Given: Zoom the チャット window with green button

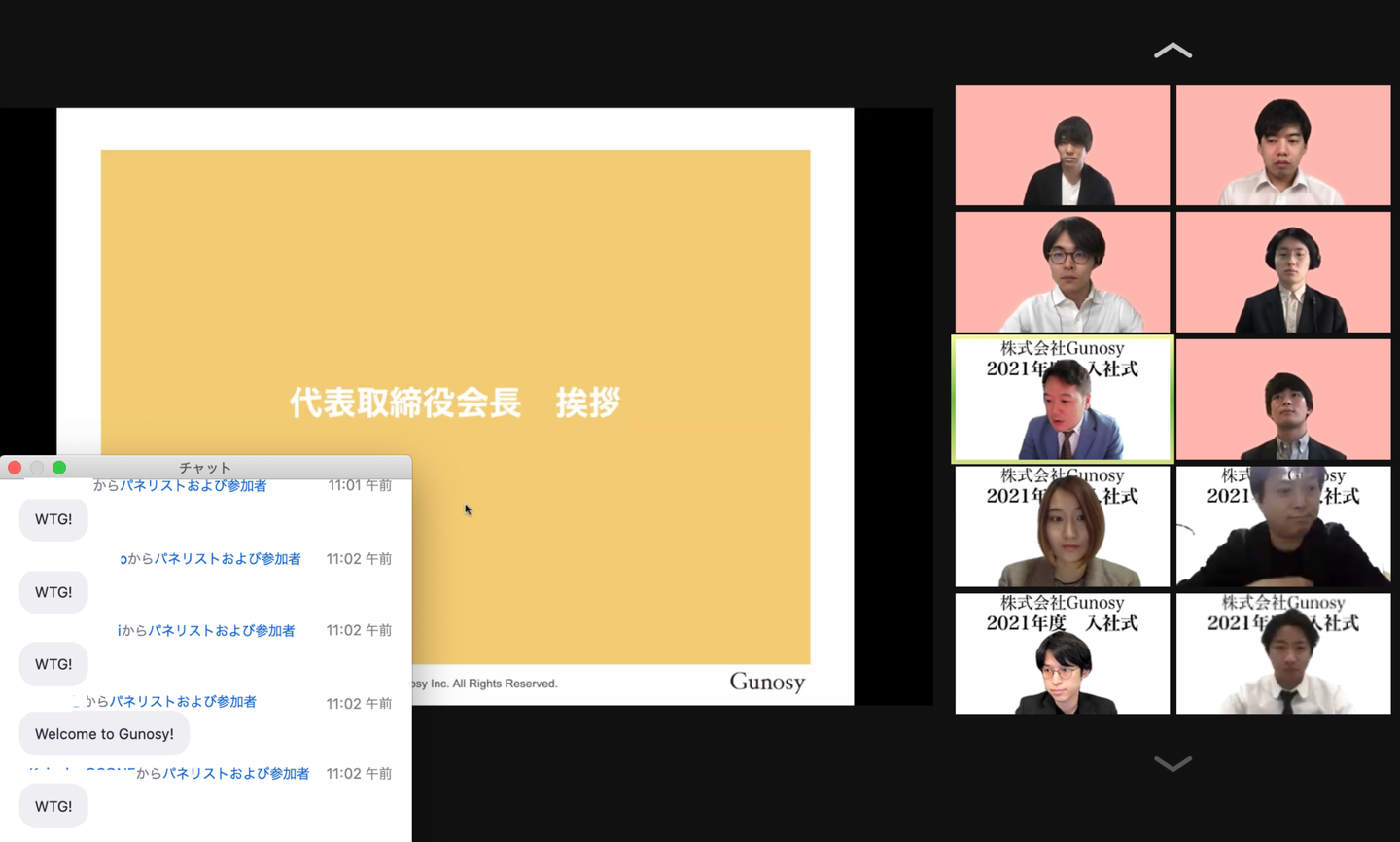Looking at the screenshot, I should (x=59, y=468).
